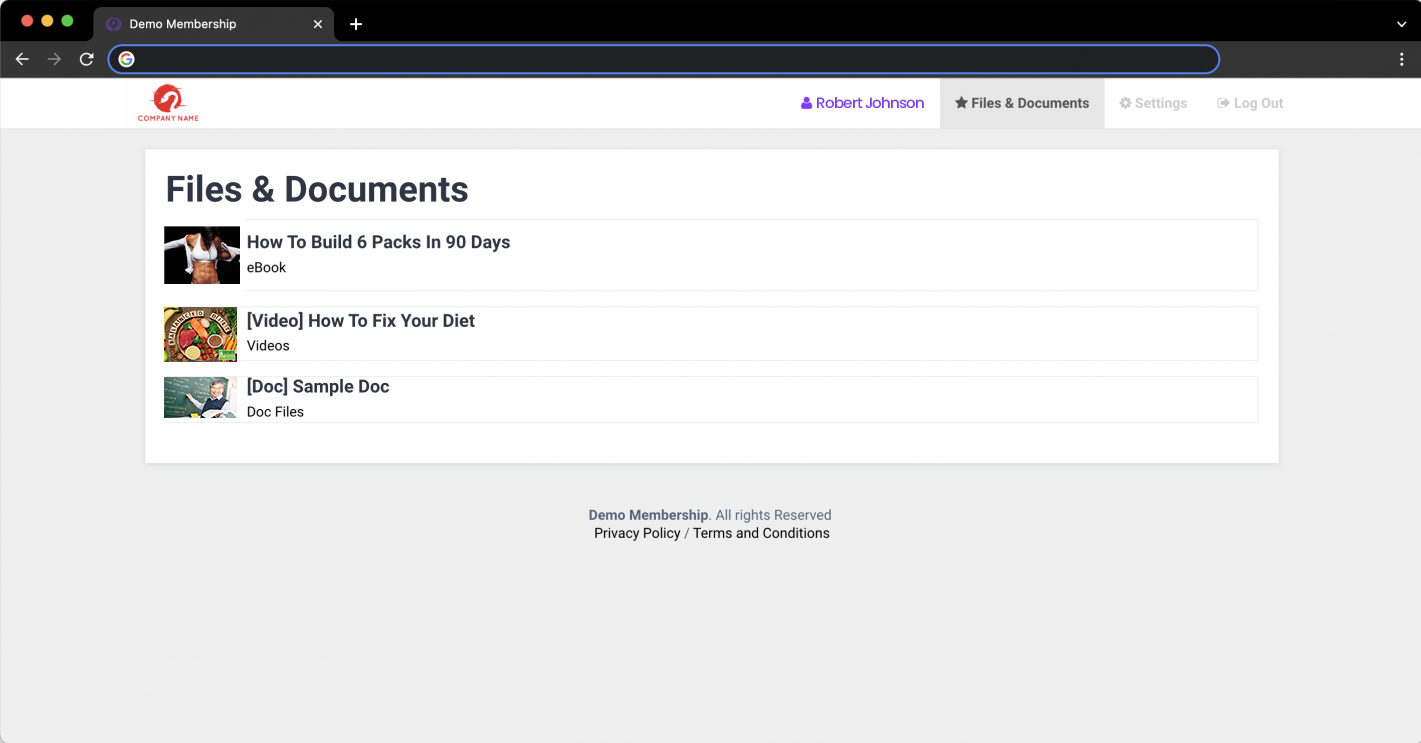Open the [Doc] Sample Doc entry
The image size is (1421, 743).
[x=318, y=387]
